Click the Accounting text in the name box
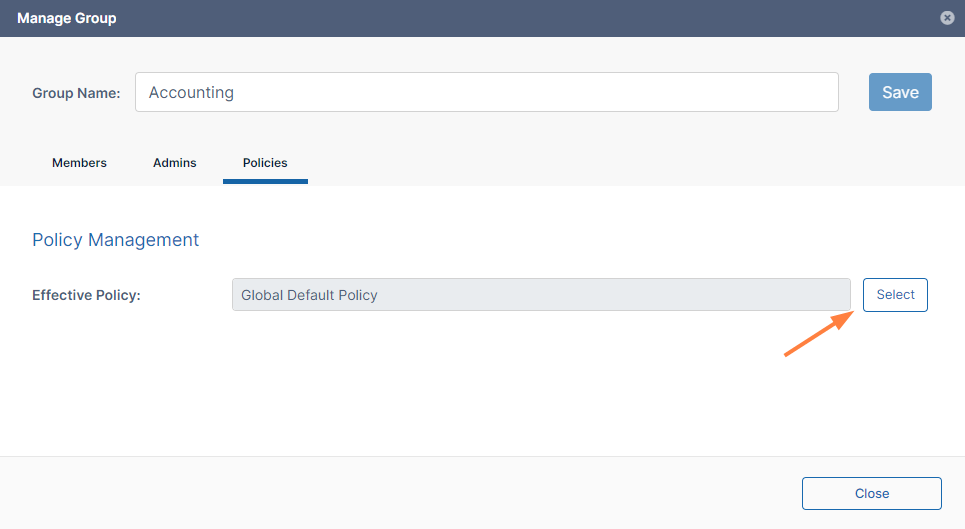Viewport: 965px width, 529px height. (191, 92)
